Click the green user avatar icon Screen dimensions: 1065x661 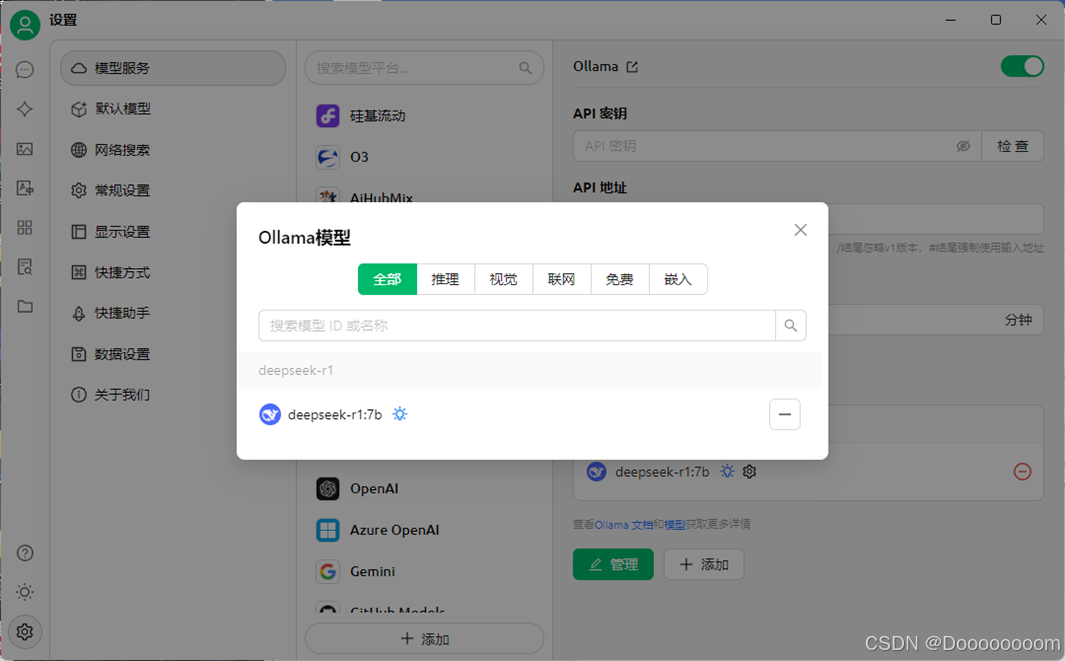(x=24, y=25)
